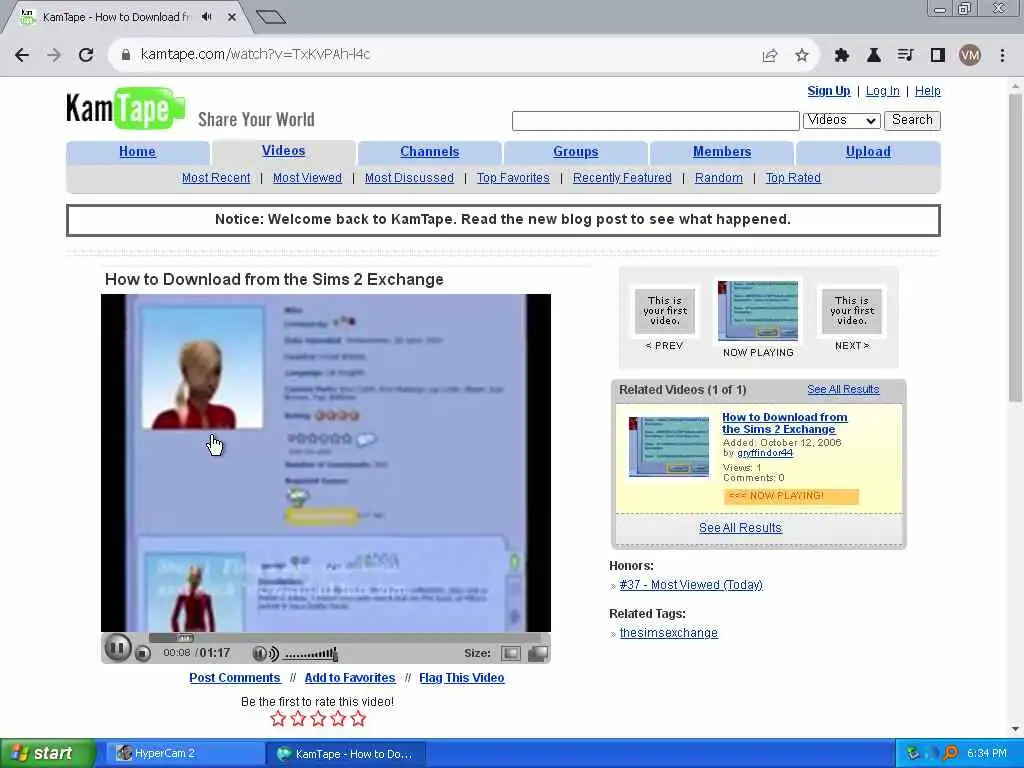Click the Post Comments link
1024x768 pixels.
pyautogui.click(x=234, y=678)
